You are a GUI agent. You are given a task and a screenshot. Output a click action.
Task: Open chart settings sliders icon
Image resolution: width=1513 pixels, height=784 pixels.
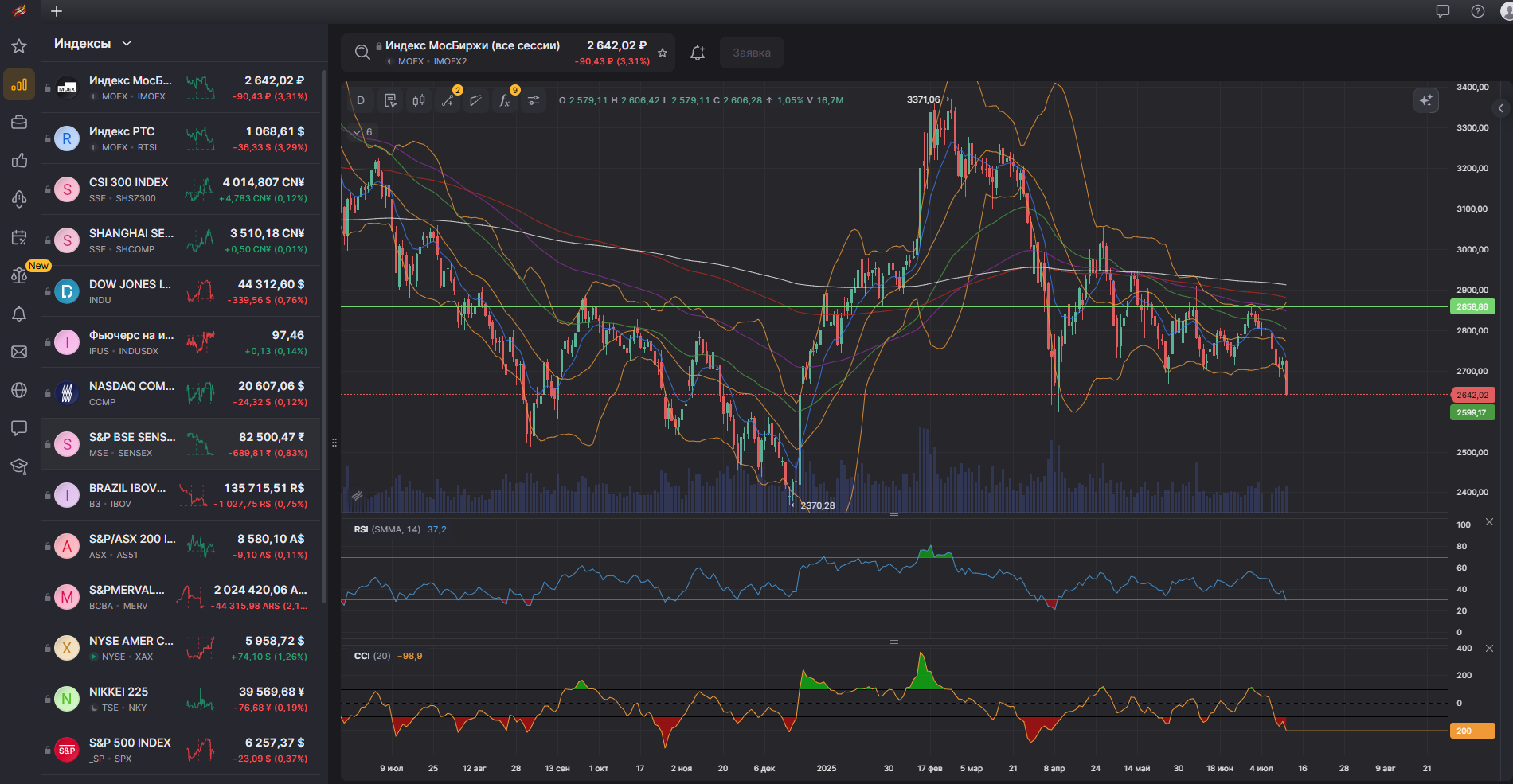(x=534, y=100)
